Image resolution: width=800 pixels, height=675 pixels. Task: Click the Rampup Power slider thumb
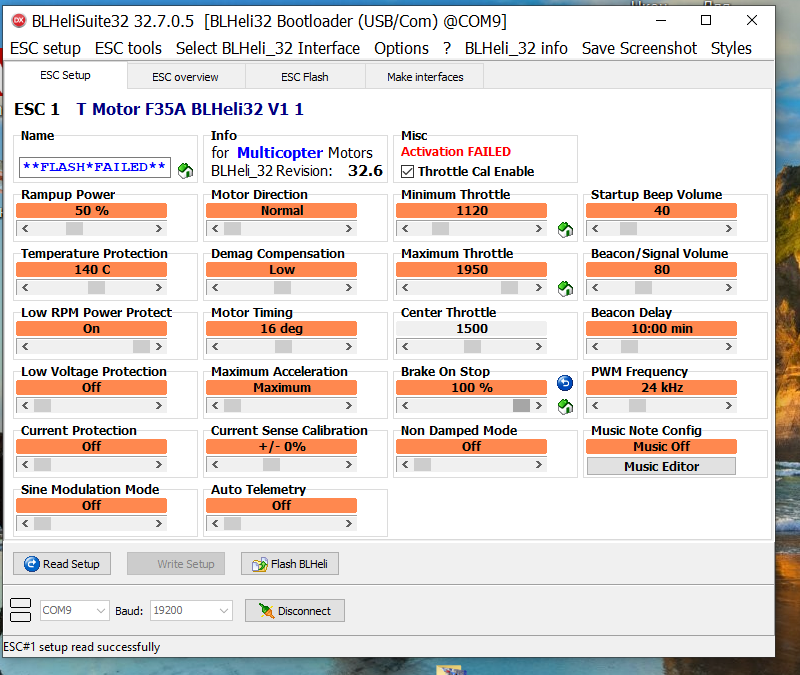pos(74,229)
